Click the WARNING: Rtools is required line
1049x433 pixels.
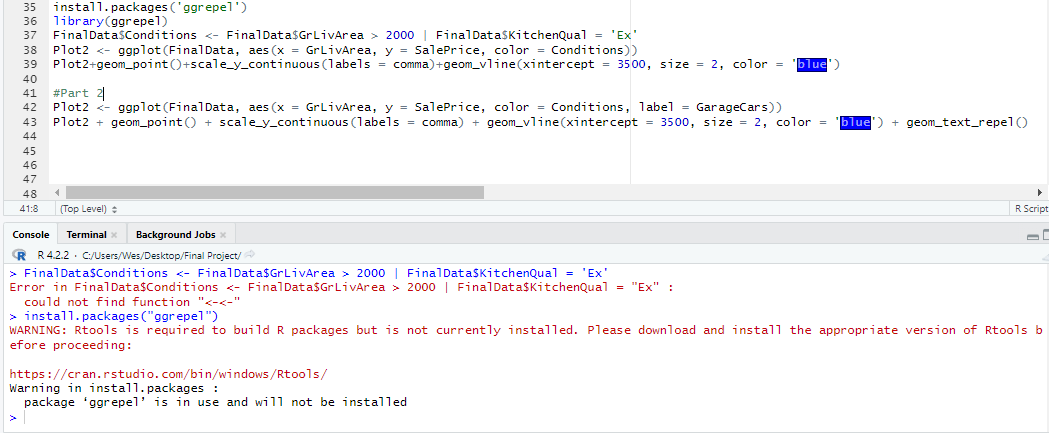[x=526, y=331]
